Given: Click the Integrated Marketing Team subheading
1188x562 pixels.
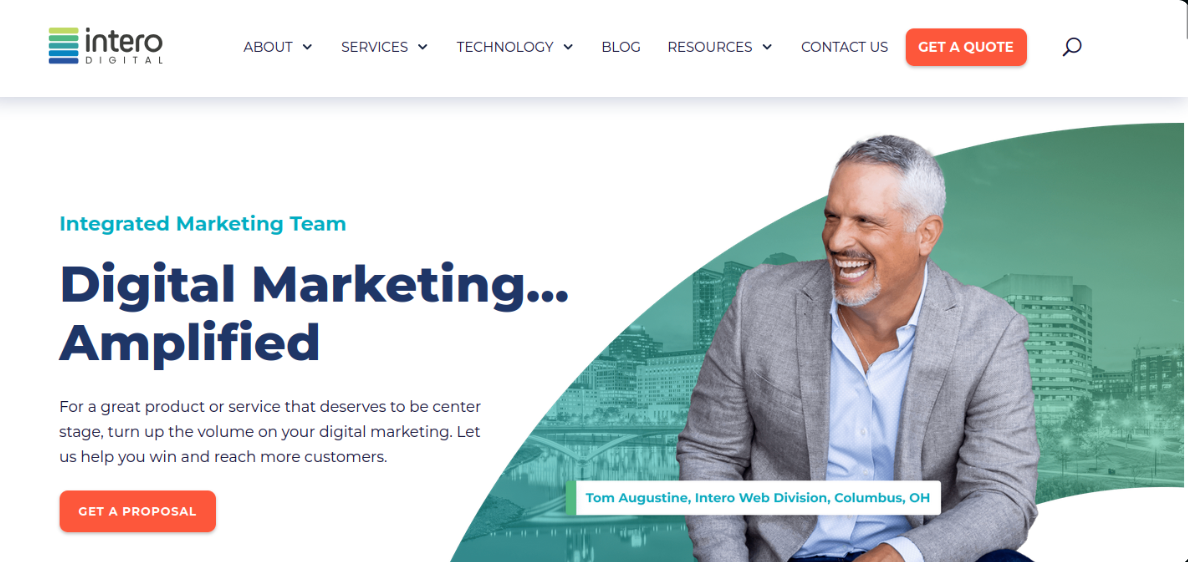Looking at the screenshot, I should (x=202, y=223).
